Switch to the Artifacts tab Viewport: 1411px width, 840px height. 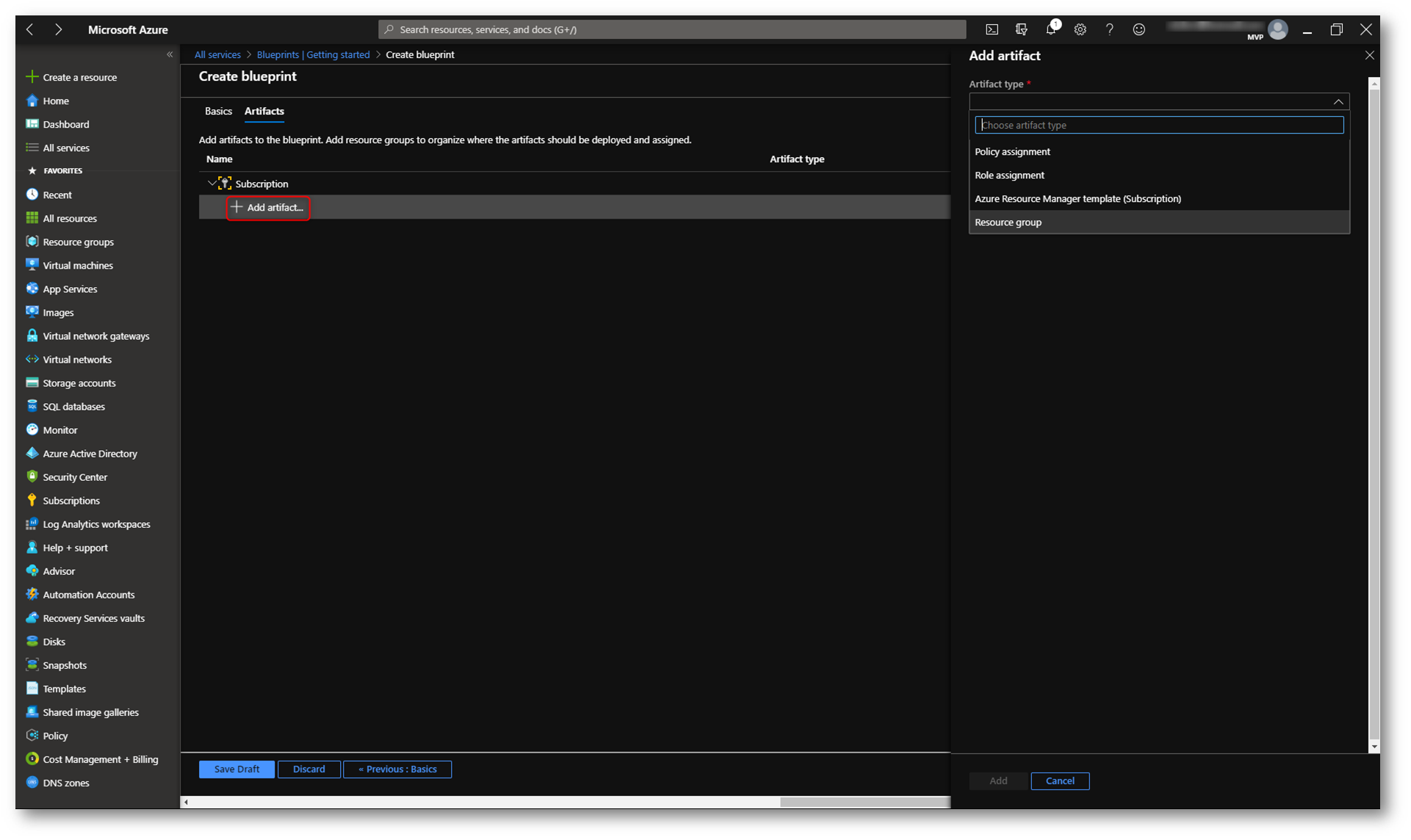pyautogui.click(x=264, y=111)
